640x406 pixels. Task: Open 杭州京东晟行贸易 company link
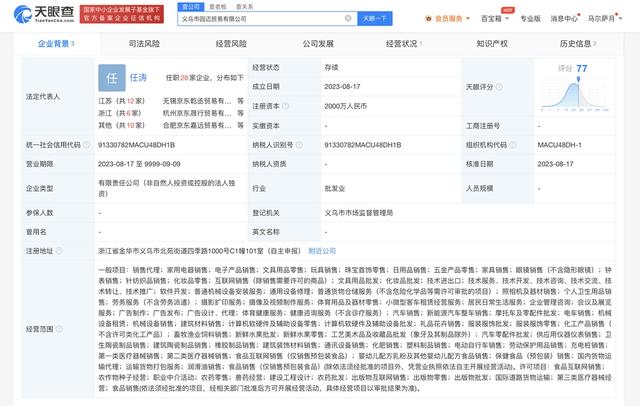[x=197, y=113]
